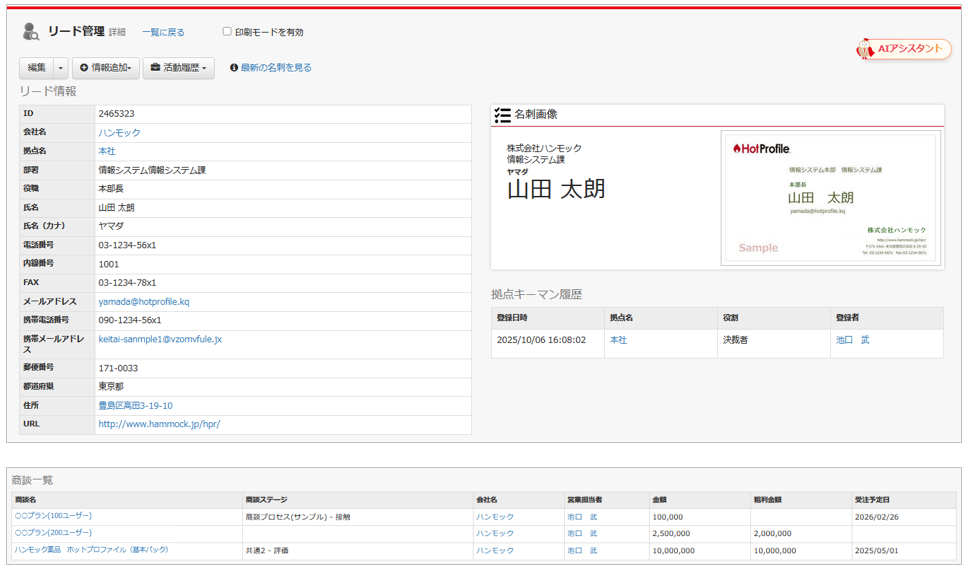This screenshot has height=571, width=968.
Task: Click the lead management person icon
Action: [31, 32]
